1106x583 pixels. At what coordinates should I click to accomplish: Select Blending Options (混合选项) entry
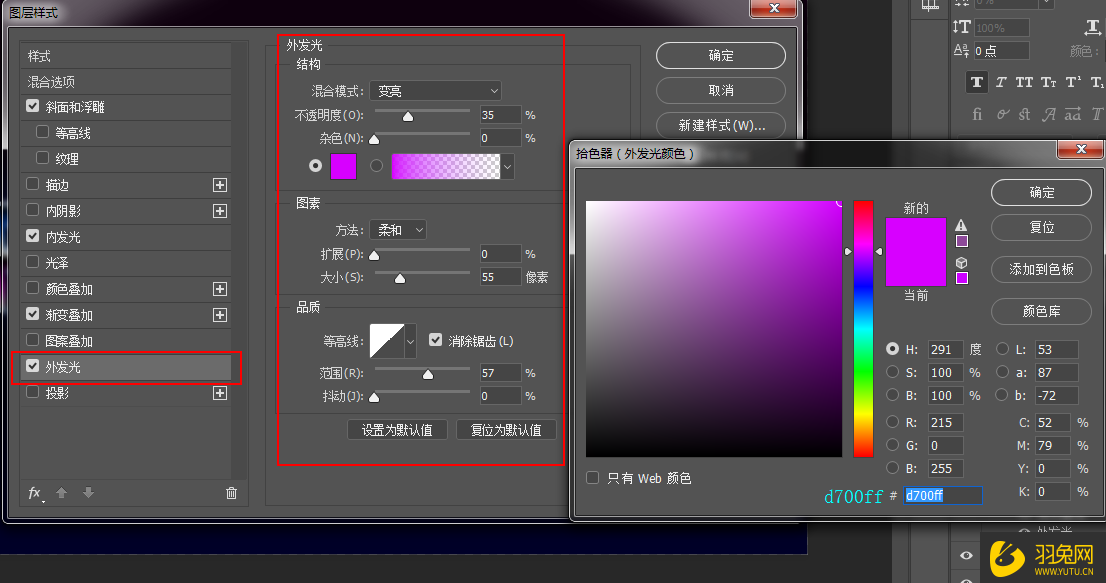pos(126,82)
